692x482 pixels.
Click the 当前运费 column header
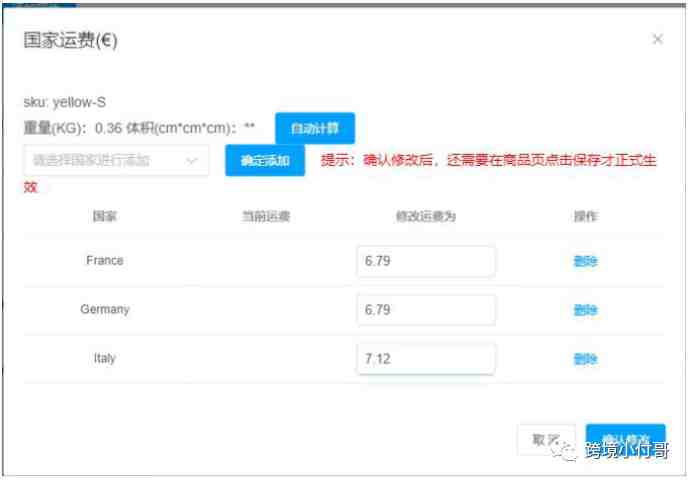(x=266, y=216)
